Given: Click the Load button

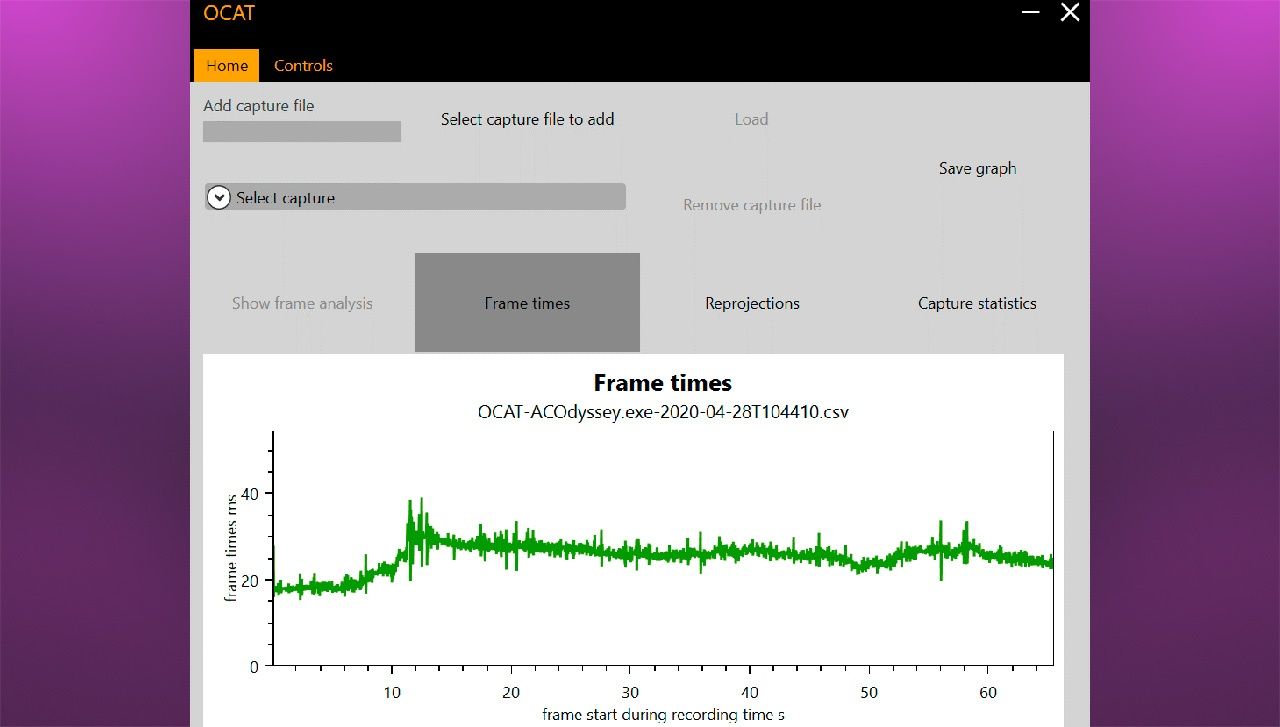Looking at the screenshot, I should (x=751, y=119).
